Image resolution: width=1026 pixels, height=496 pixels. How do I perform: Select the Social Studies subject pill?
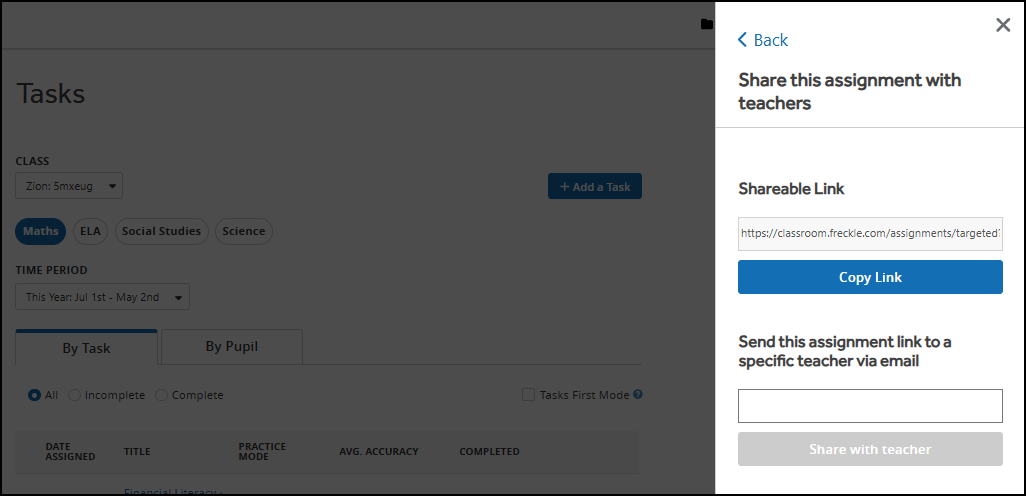pyautogui.click(x=162, y=231)
